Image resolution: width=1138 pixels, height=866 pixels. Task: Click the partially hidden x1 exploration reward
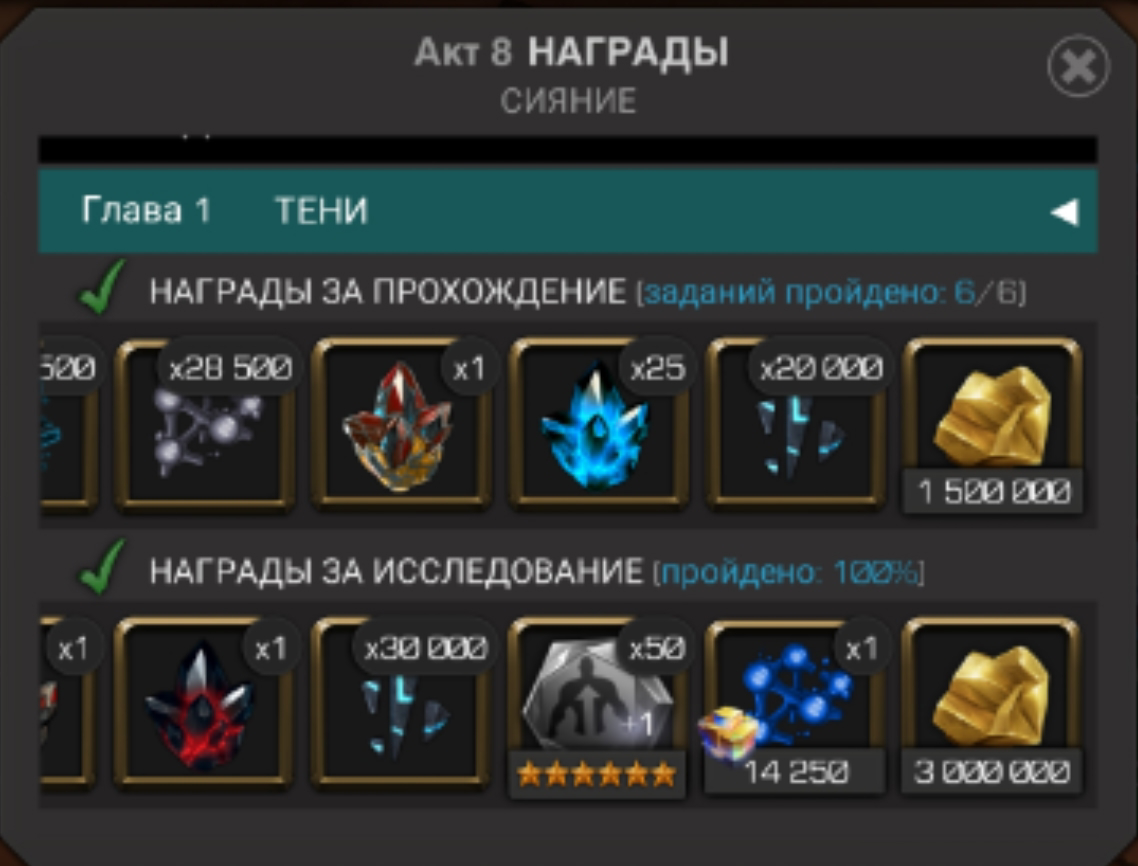(67, 704)
